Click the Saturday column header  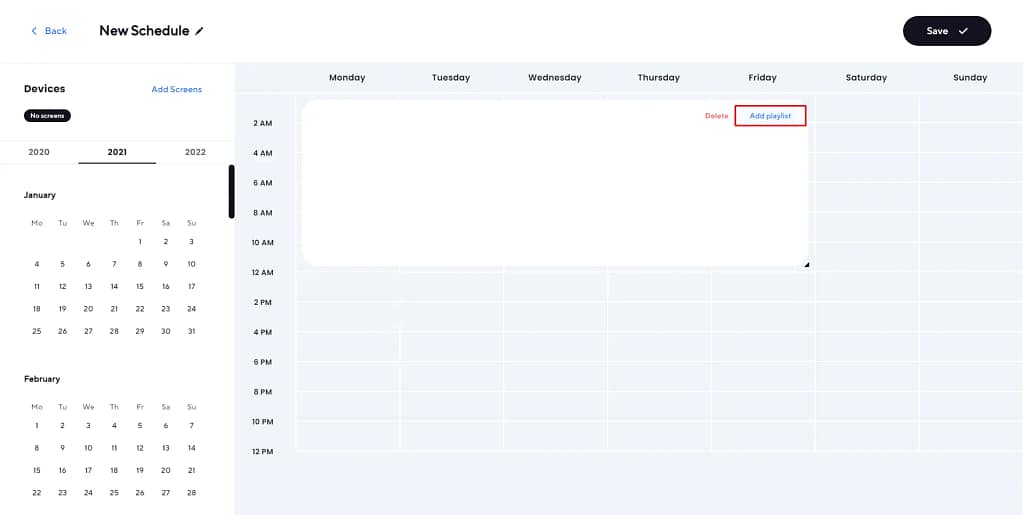tap(866, 77)
